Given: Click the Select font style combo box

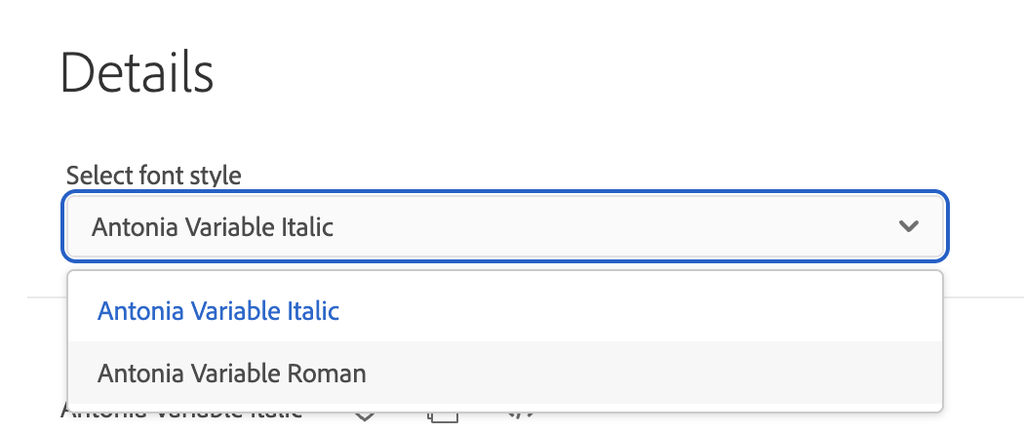Looking at the screenshot, I should [x=505, y=227].
